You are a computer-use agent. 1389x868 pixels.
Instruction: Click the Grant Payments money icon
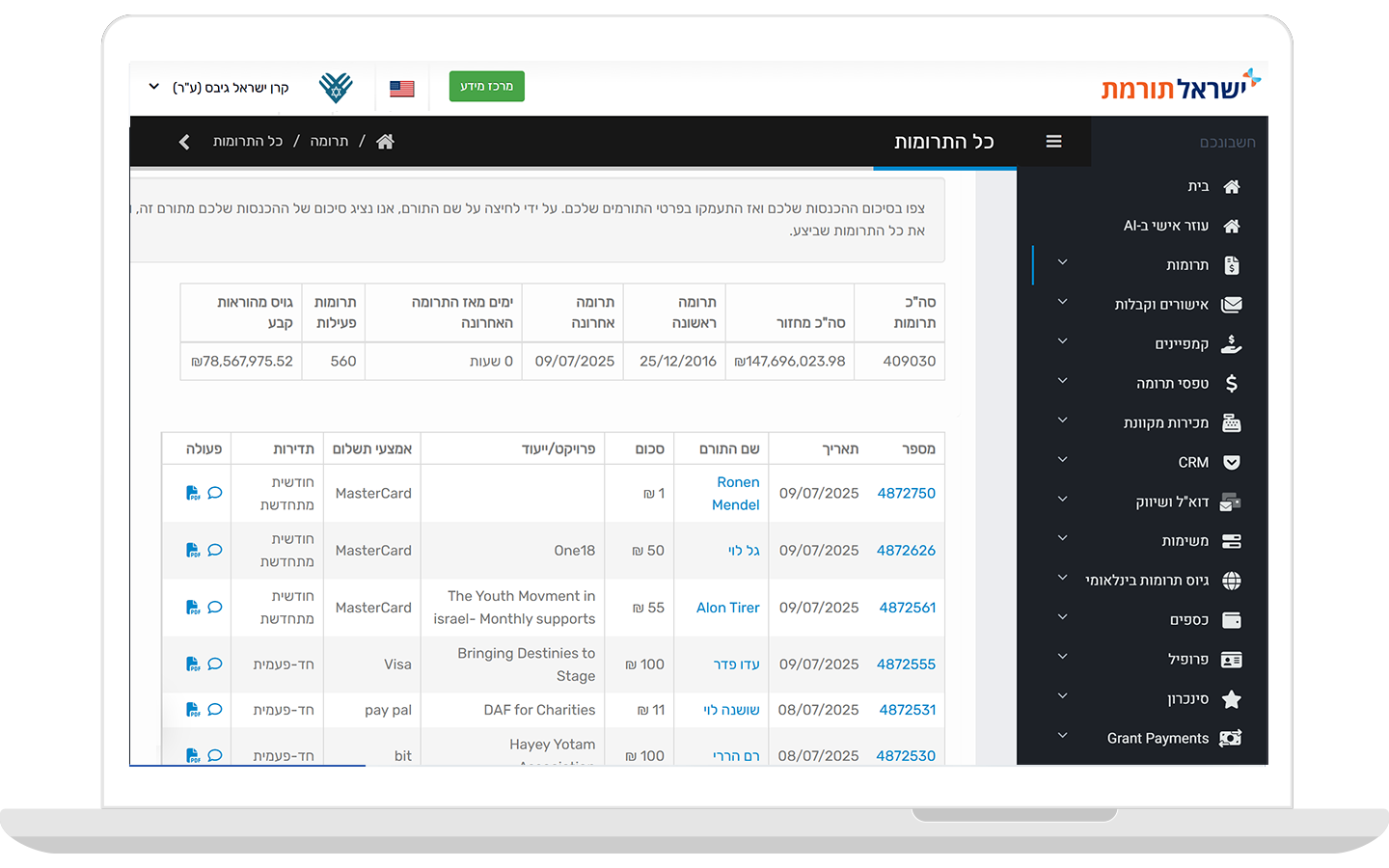(1231, 739)
